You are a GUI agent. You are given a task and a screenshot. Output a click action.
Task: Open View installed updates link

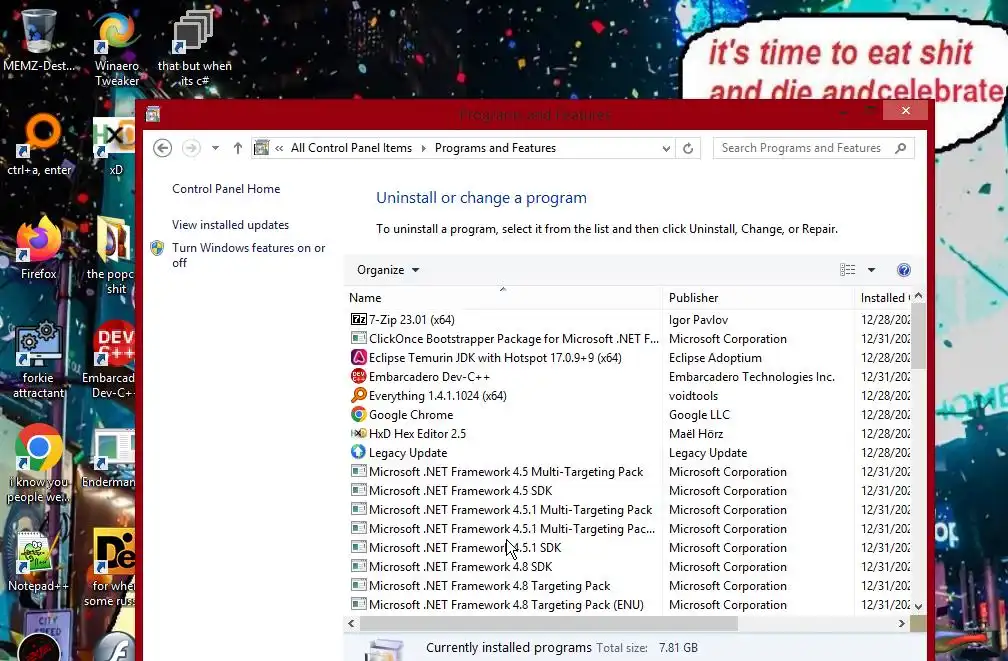(230, 225)
